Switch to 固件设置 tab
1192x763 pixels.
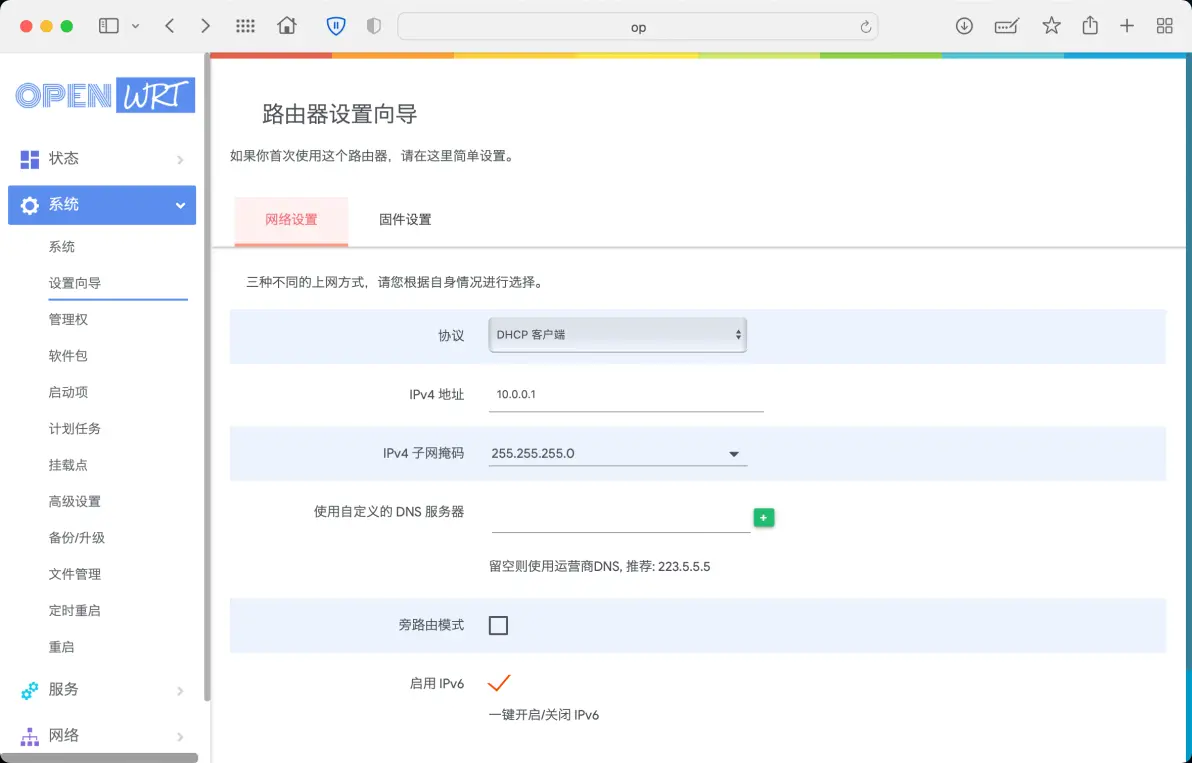pos(405,220)
